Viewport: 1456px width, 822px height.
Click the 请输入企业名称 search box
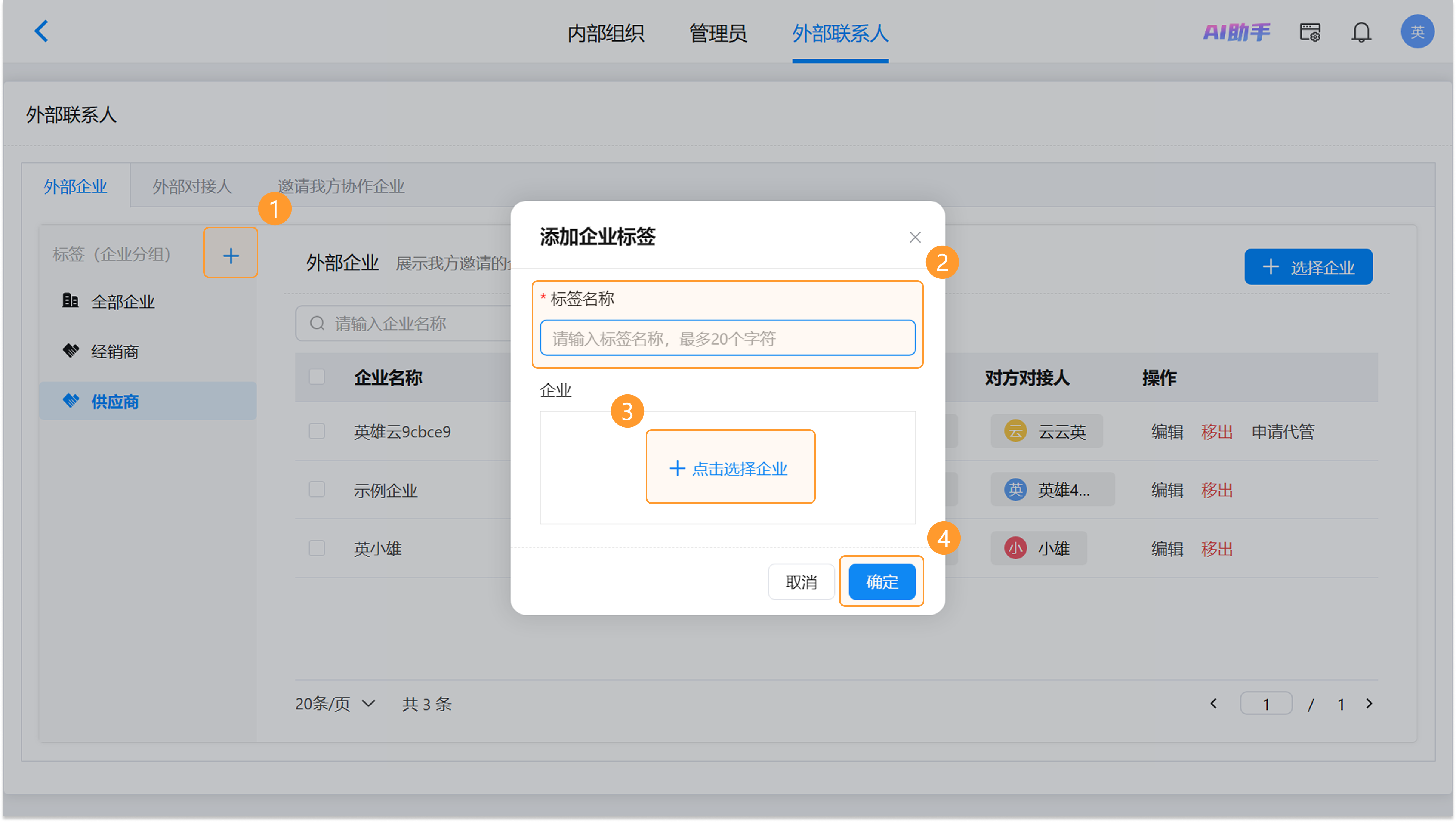[x=403, y=323]
